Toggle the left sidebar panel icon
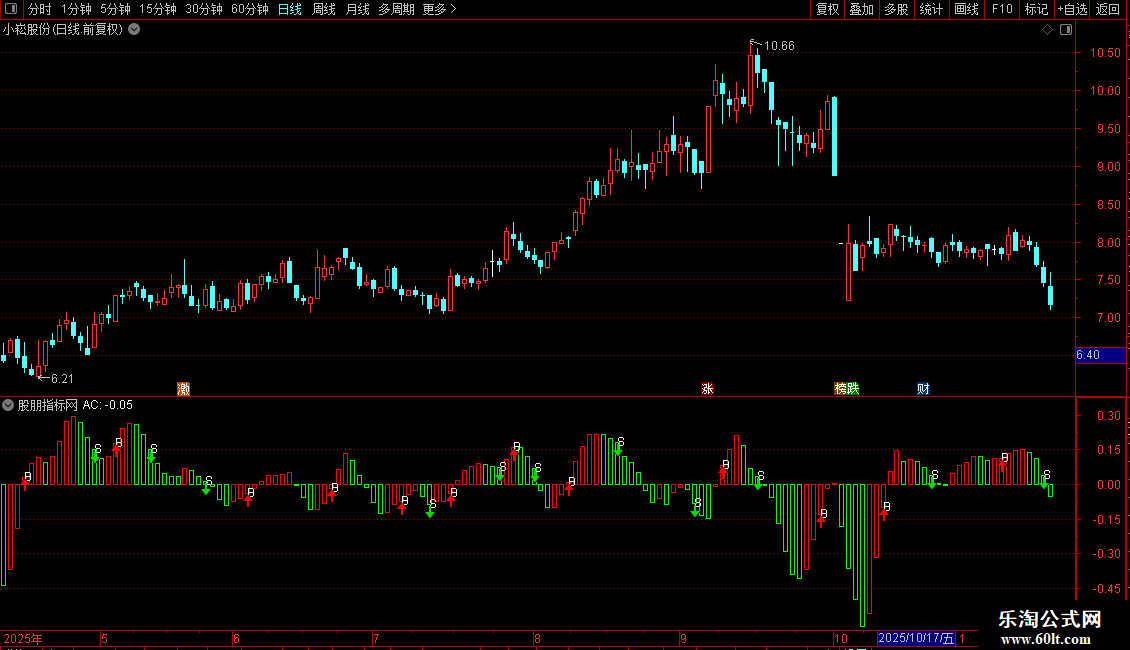 coord(11,9)
